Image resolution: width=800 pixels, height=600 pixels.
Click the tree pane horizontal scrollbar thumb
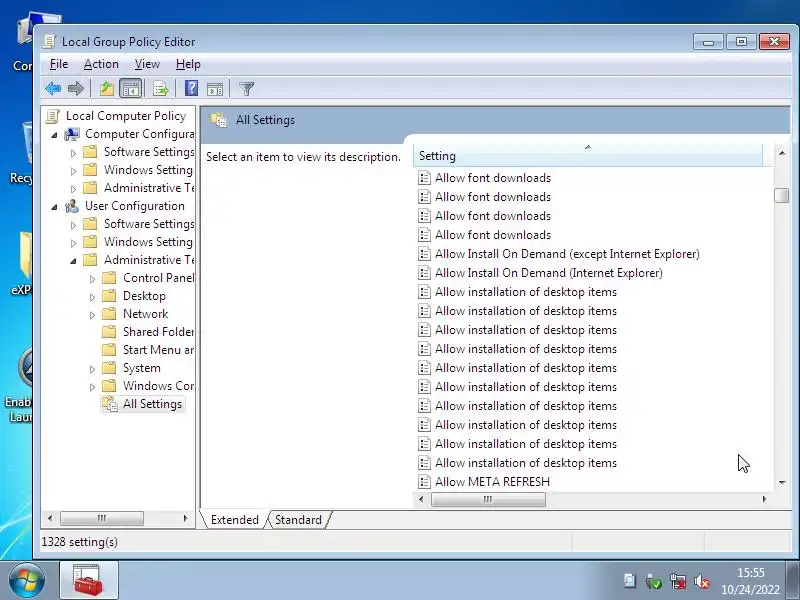[x=102, y=518]
